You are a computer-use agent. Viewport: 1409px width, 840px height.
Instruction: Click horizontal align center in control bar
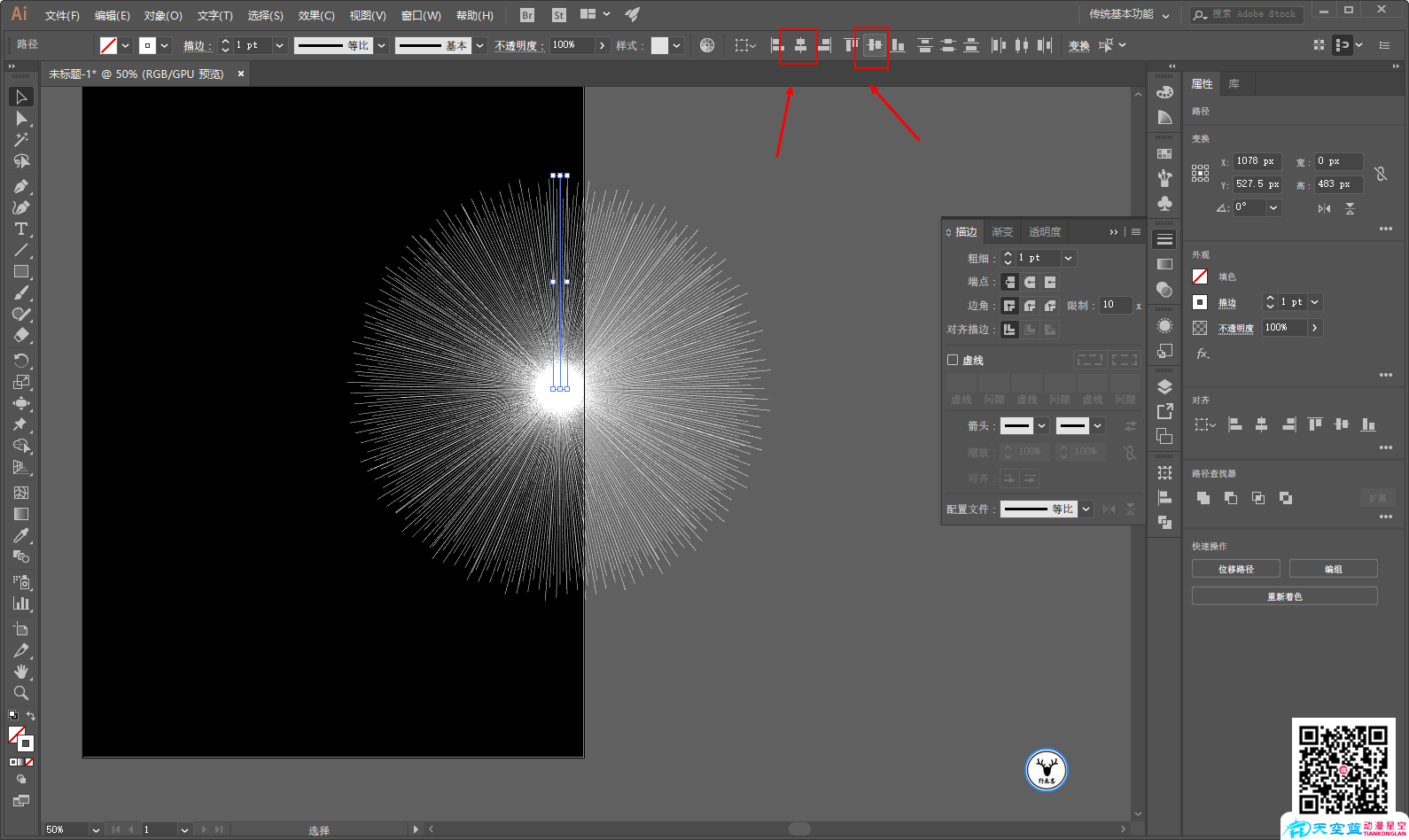point(800,45)
